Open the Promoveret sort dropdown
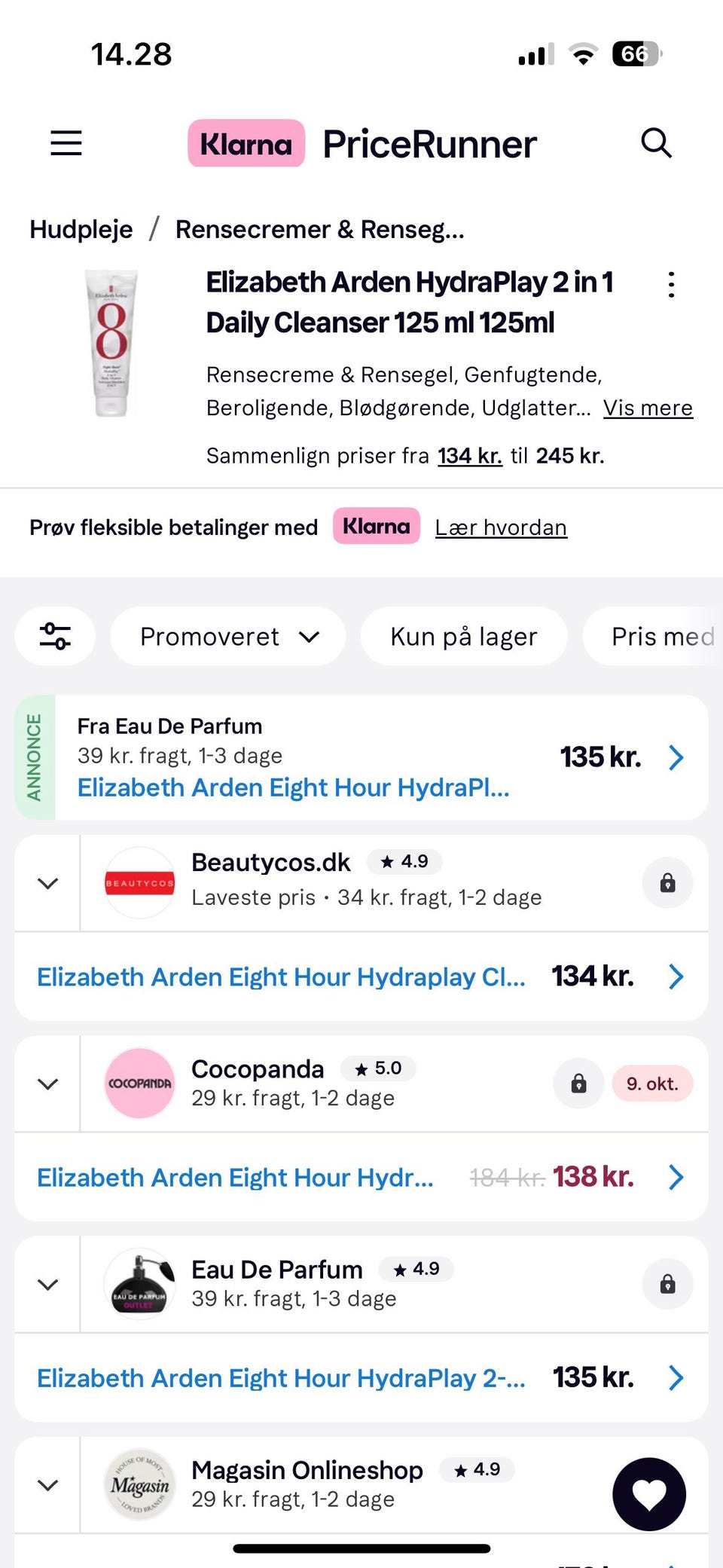 pyautogui.click(x=228, y=637)
